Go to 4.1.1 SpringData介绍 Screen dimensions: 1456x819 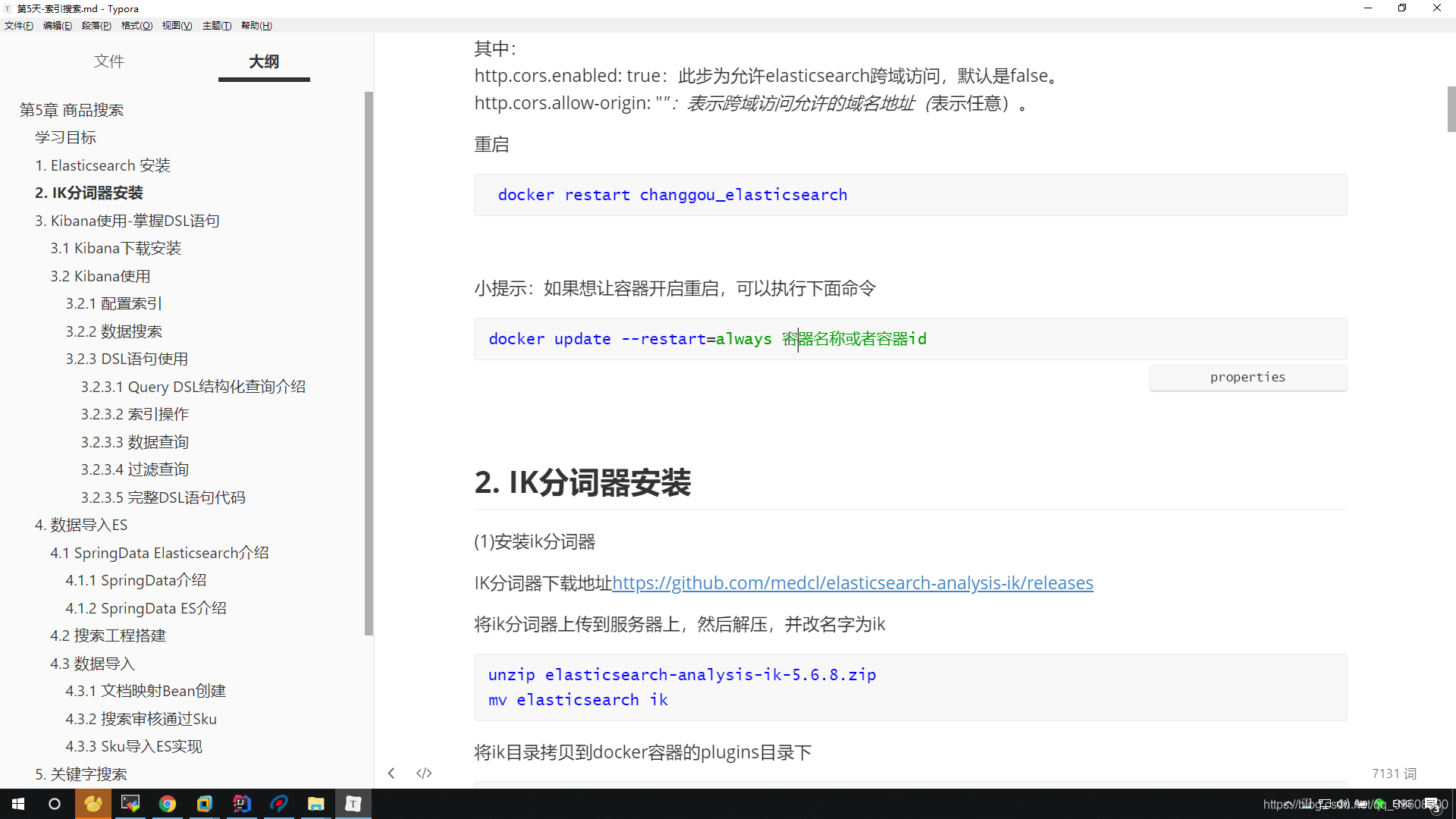tap(136, 581)
